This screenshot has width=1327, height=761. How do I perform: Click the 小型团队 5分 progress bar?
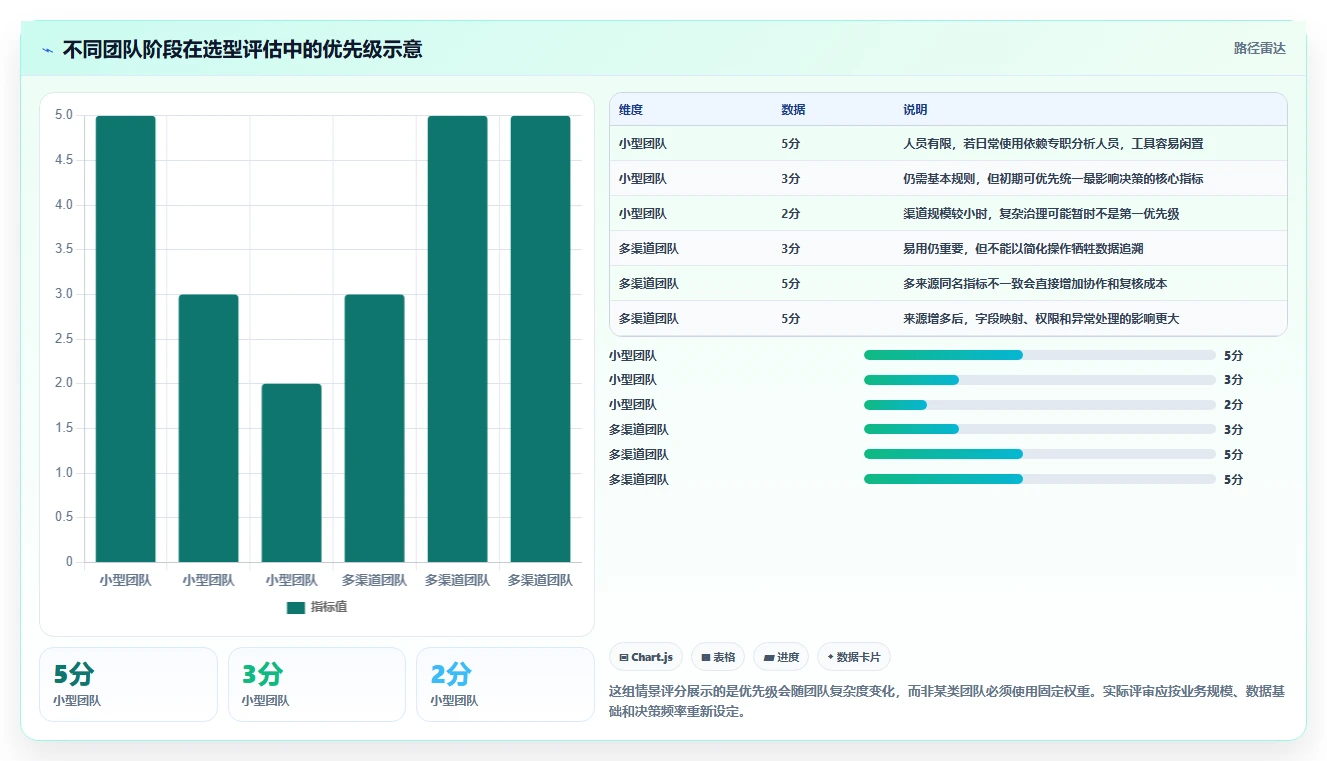click(1039, 355)
